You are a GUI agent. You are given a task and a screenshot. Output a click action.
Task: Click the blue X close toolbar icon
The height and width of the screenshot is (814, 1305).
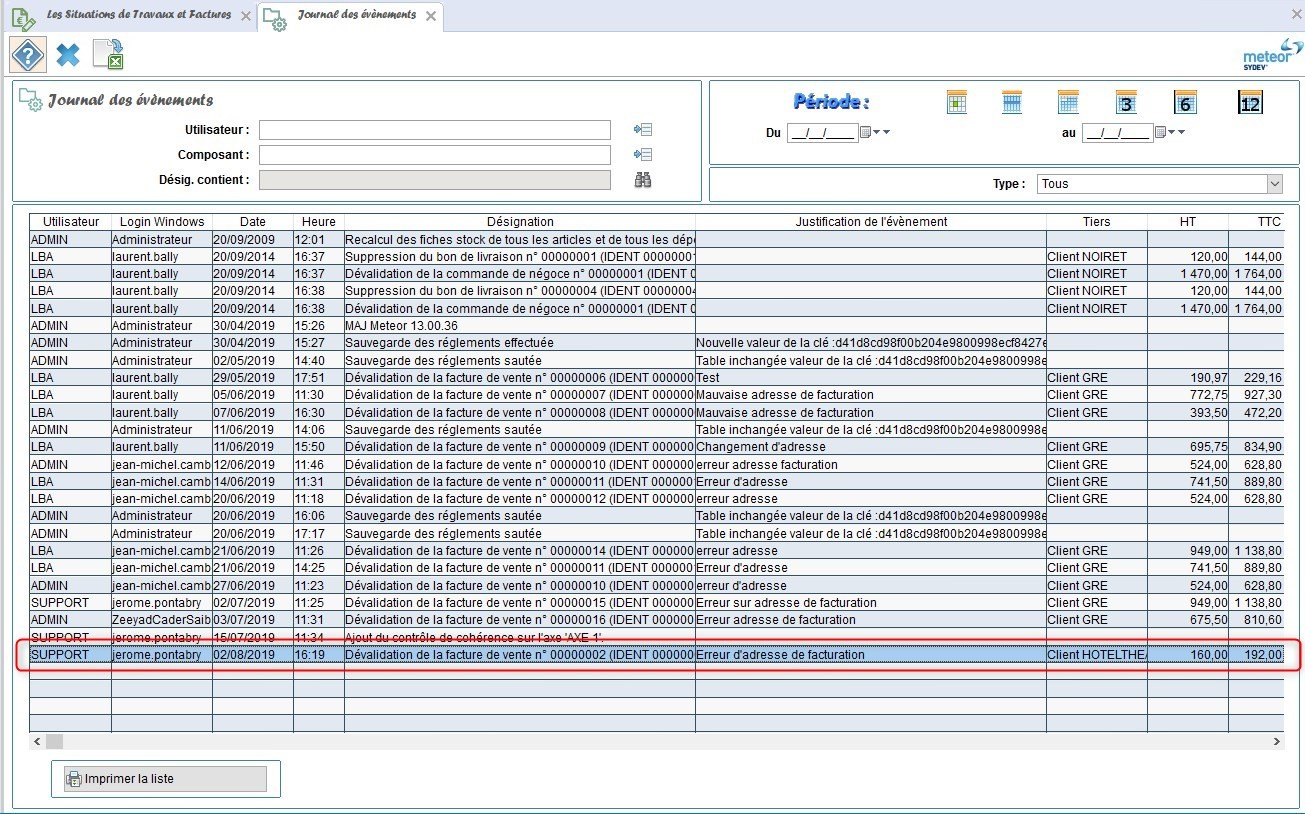pos(68,55)
